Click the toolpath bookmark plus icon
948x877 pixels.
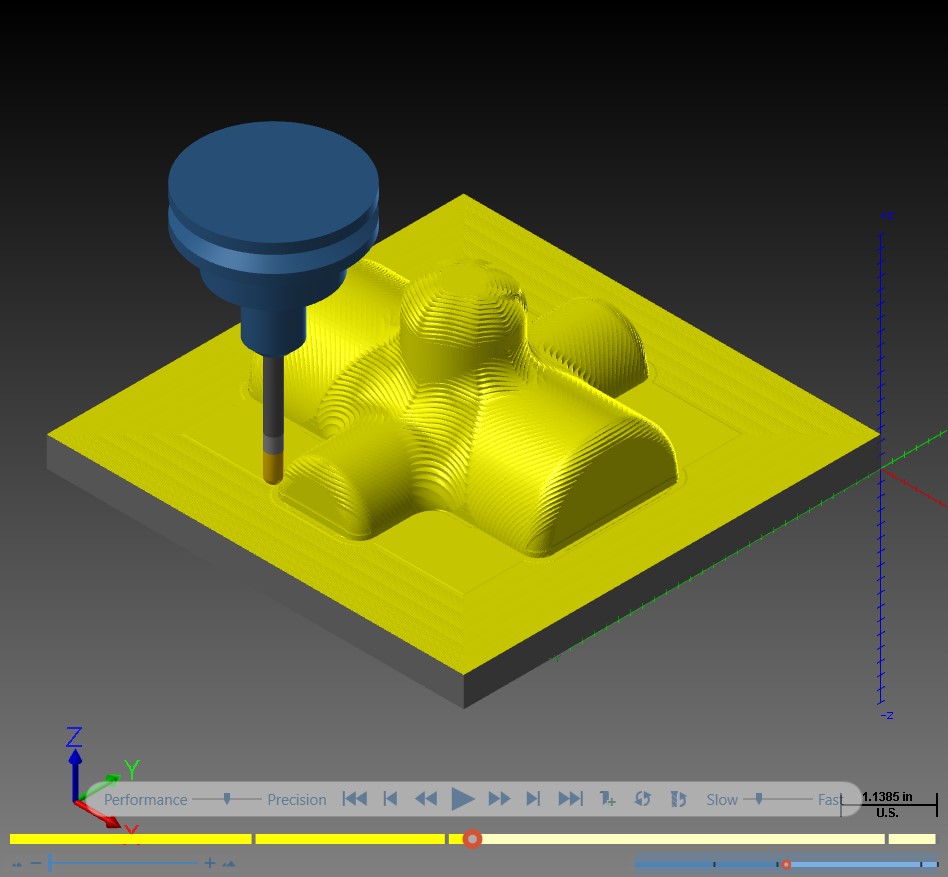pos(607,799)
